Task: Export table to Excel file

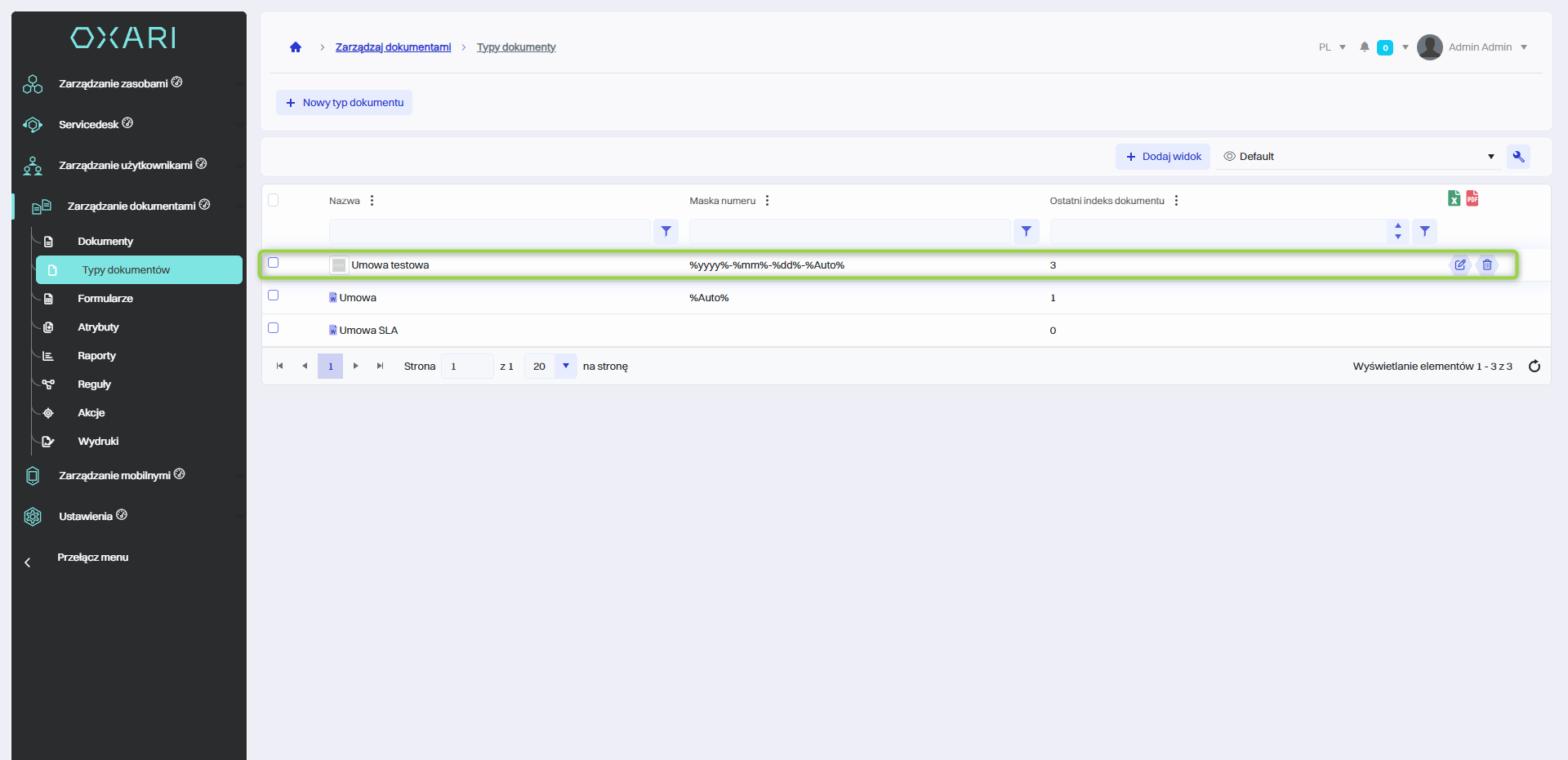Action: click(1454, 198)
